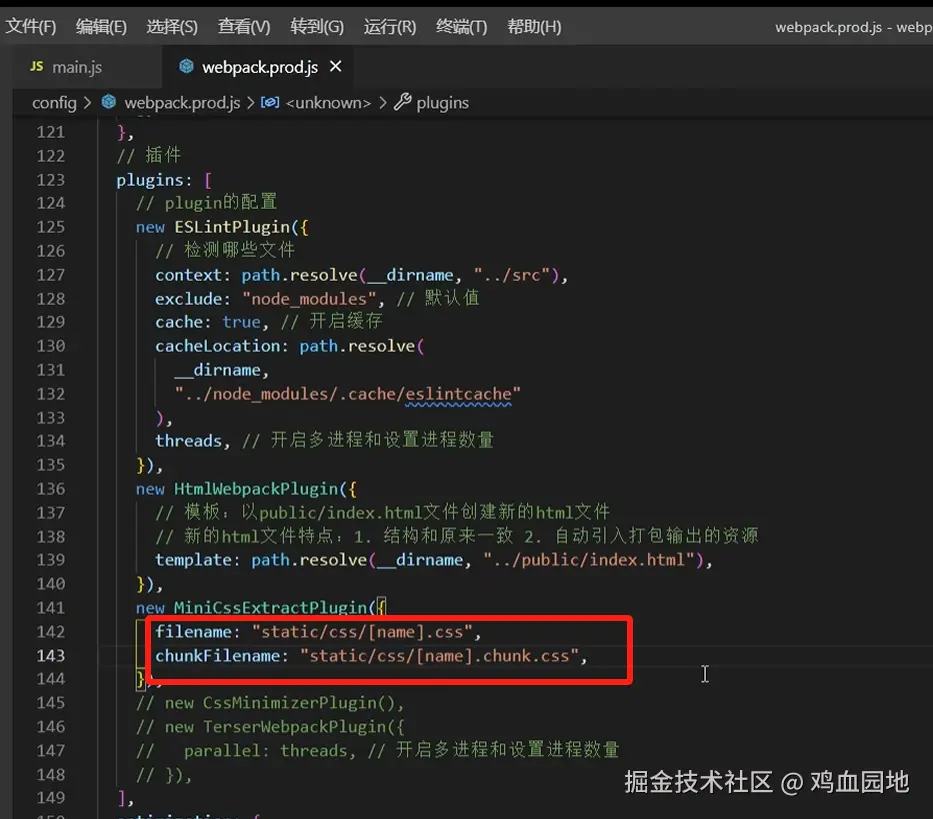This screenshot has height=819, width=933.
Task: Expand the chevron after <unknown> breadcrumb
Action: 383,103
